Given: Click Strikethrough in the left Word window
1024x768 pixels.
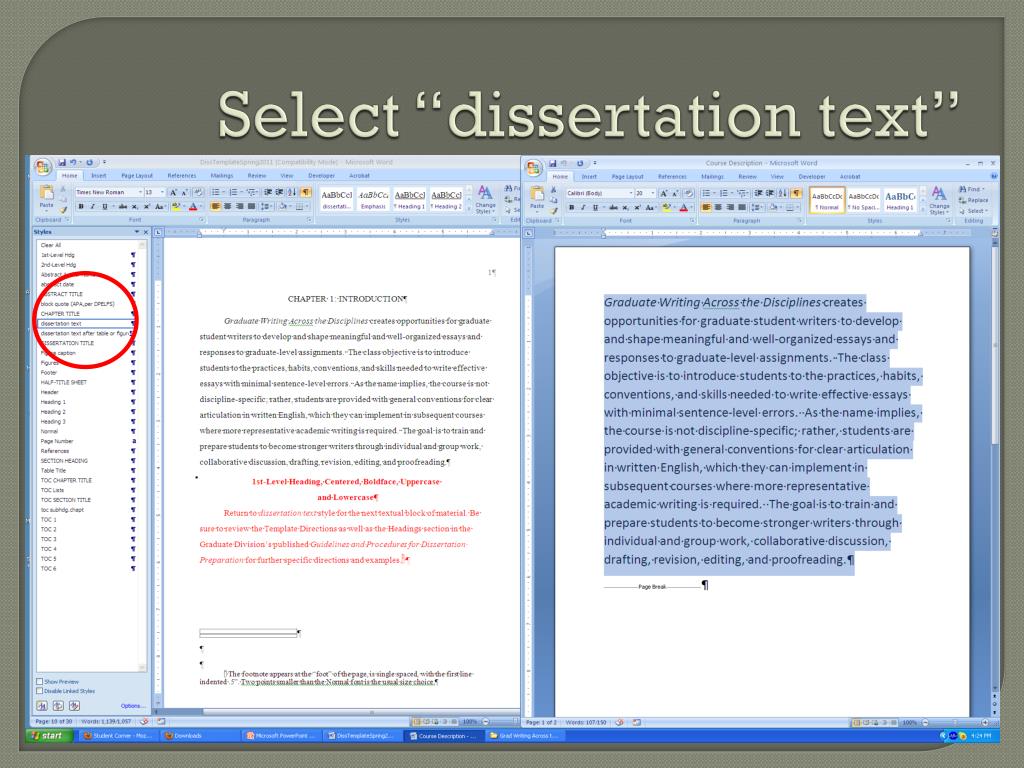Looking at the screenshot, I should click(122, 206).
